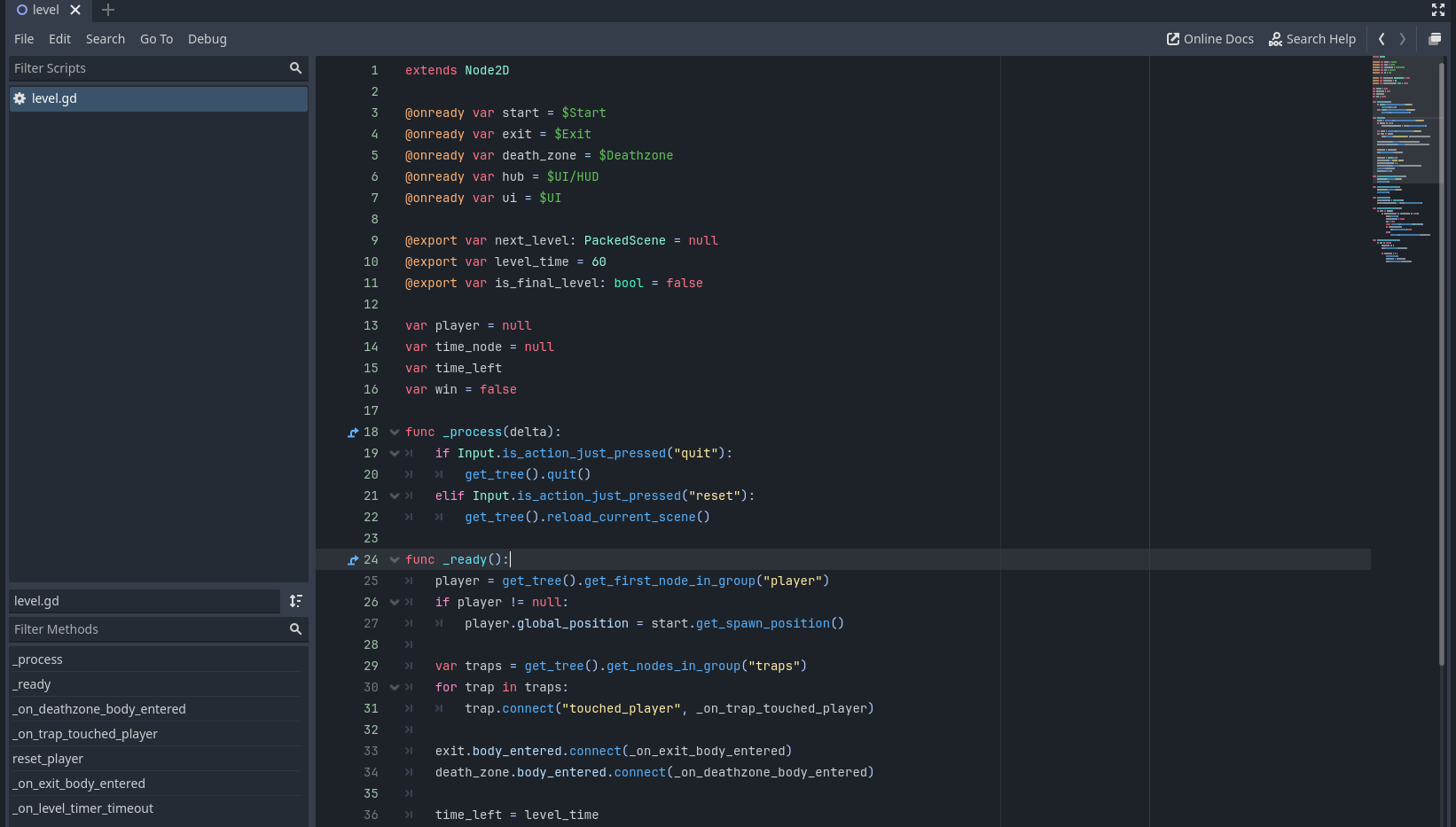Jump to _on_level_timer_timeout method
The width and height of the screenshot is (1456, 827).
(156, 808)
